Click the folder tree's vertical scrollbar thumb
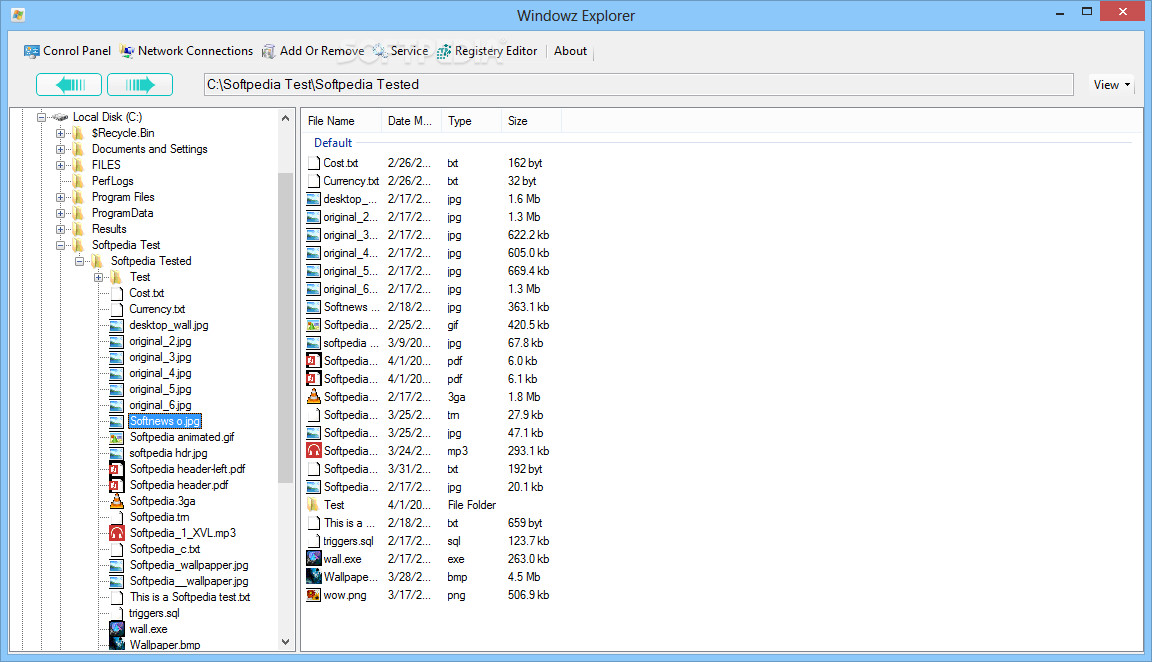Viewport: 1152px width, 662px height. (x=285, y=328)
